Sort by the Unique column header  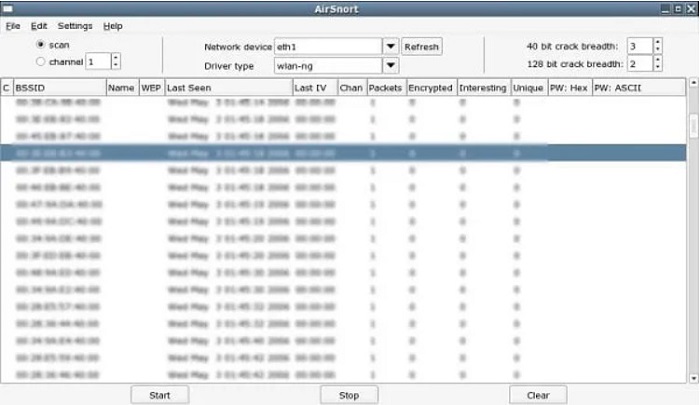point(529,88)
